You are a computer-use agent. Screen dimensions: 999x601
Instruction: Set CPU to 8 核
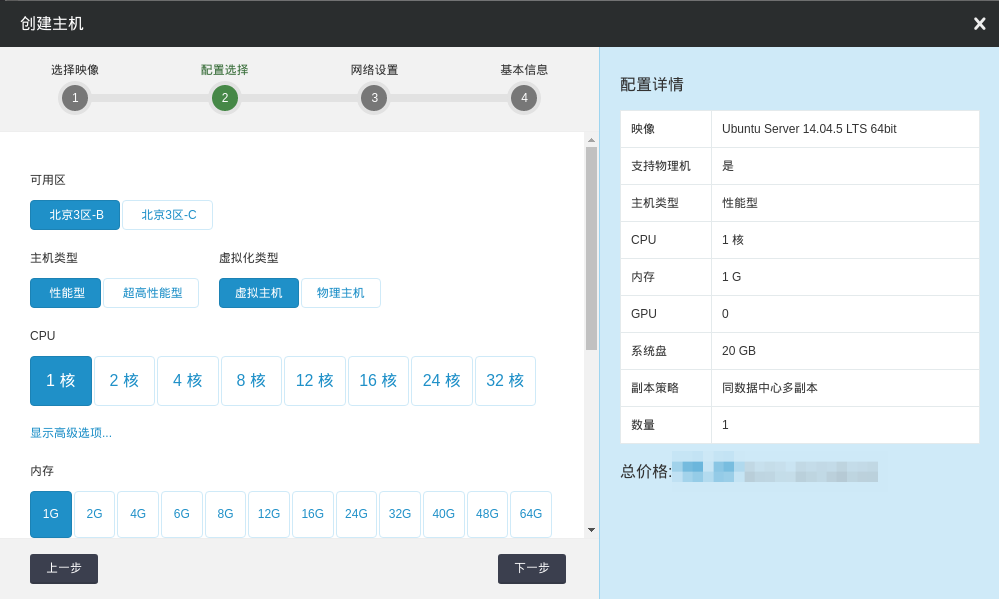tap(251, 381)
